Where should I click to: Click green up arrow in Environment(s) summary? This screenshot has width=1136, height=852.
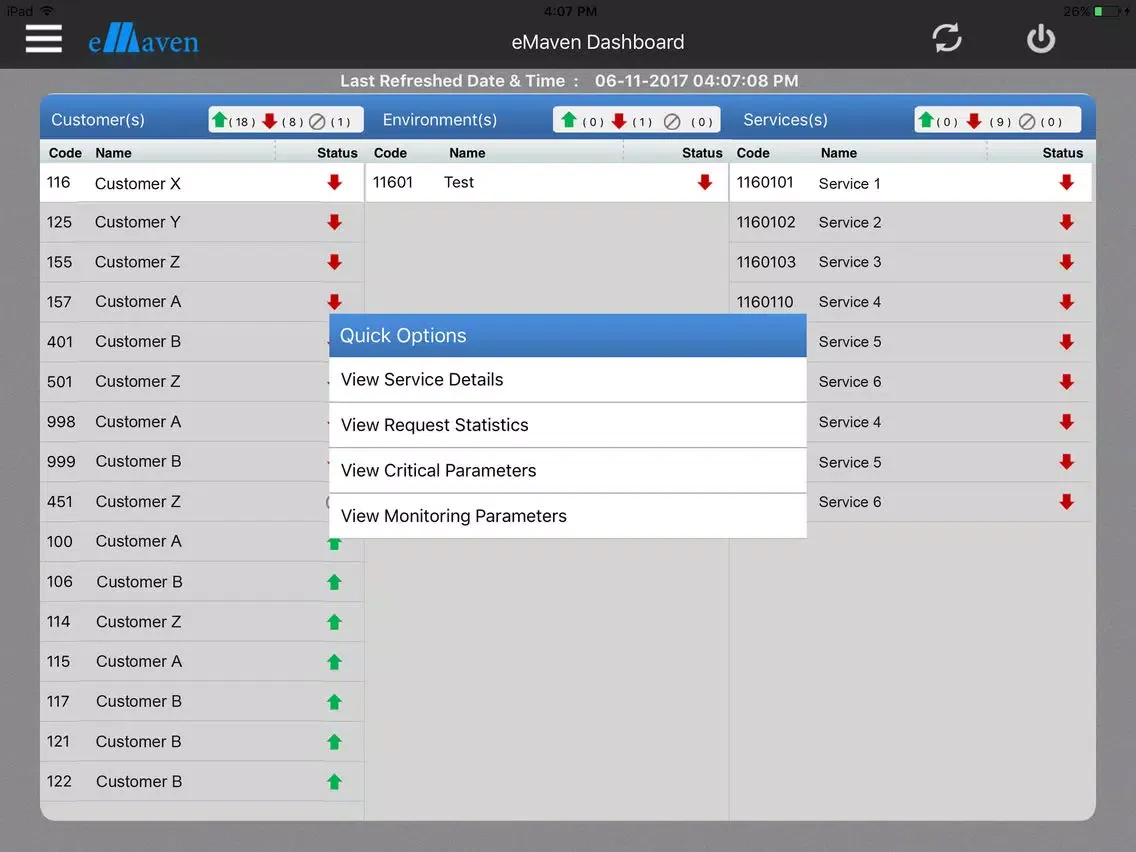569,120
